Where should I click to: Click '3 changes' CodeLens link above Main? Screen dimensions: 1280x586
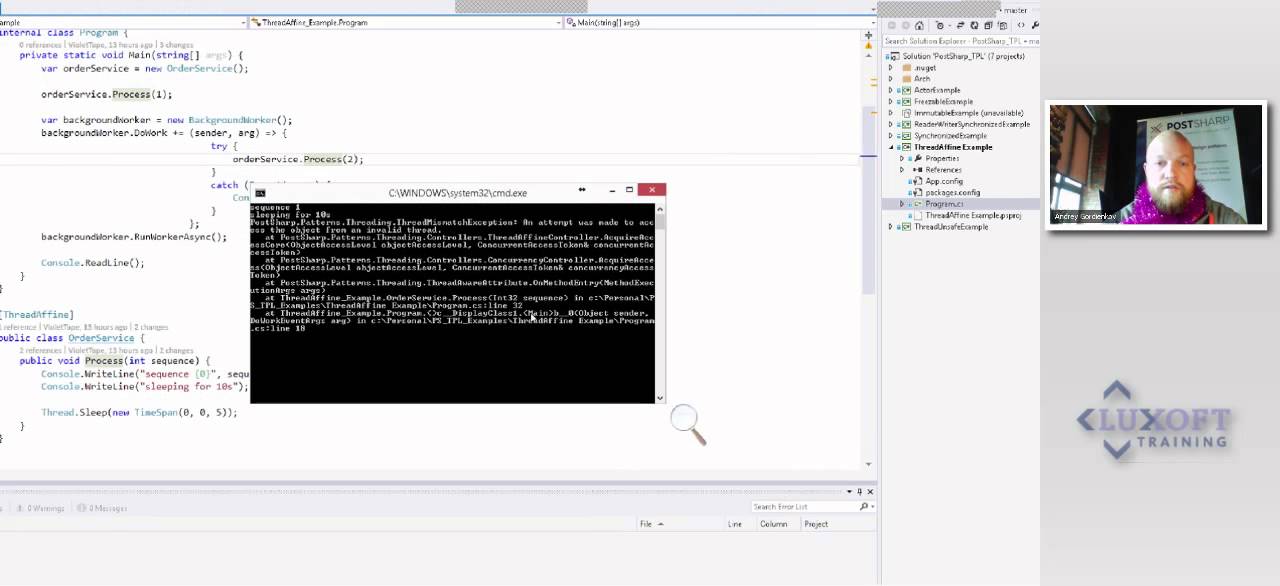pyautogui.click(x=177, y=45)
